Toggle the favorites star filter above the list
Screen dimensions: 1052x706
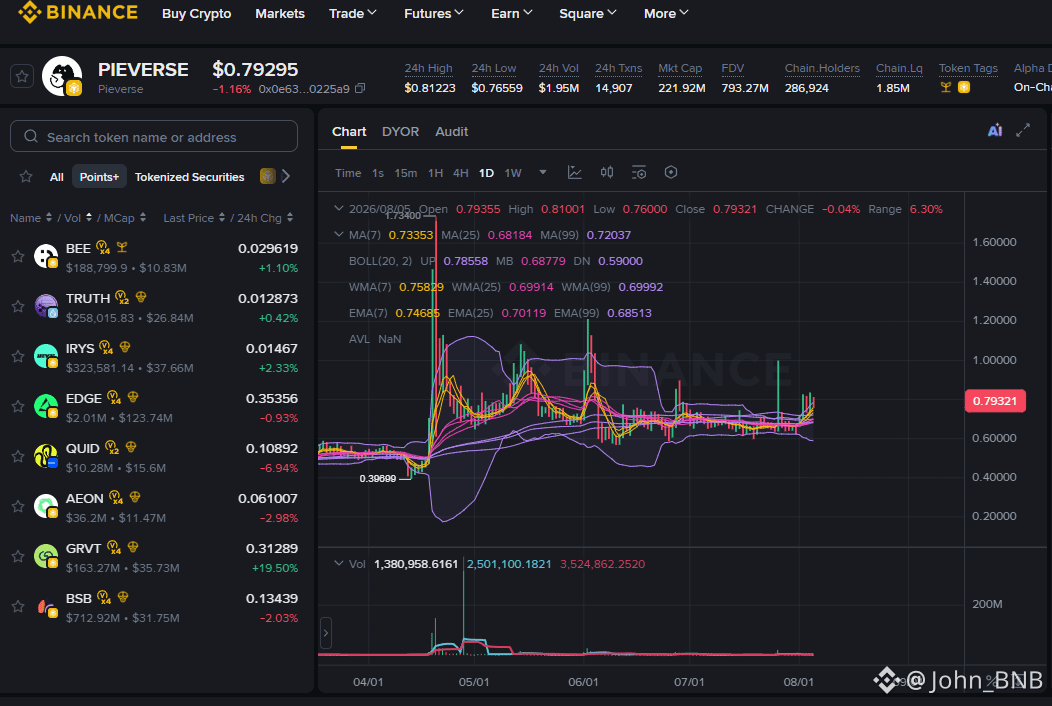click(26, 176)
